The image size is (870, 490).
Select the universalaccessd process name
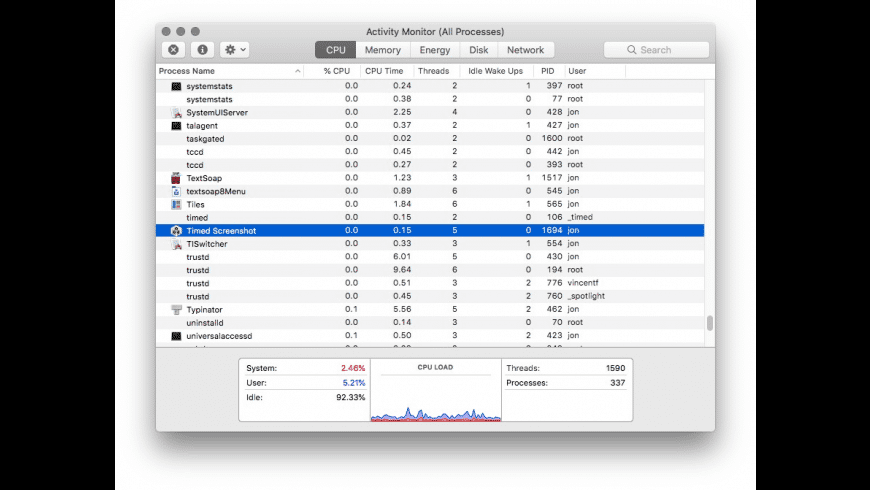(x=219, y=336)
